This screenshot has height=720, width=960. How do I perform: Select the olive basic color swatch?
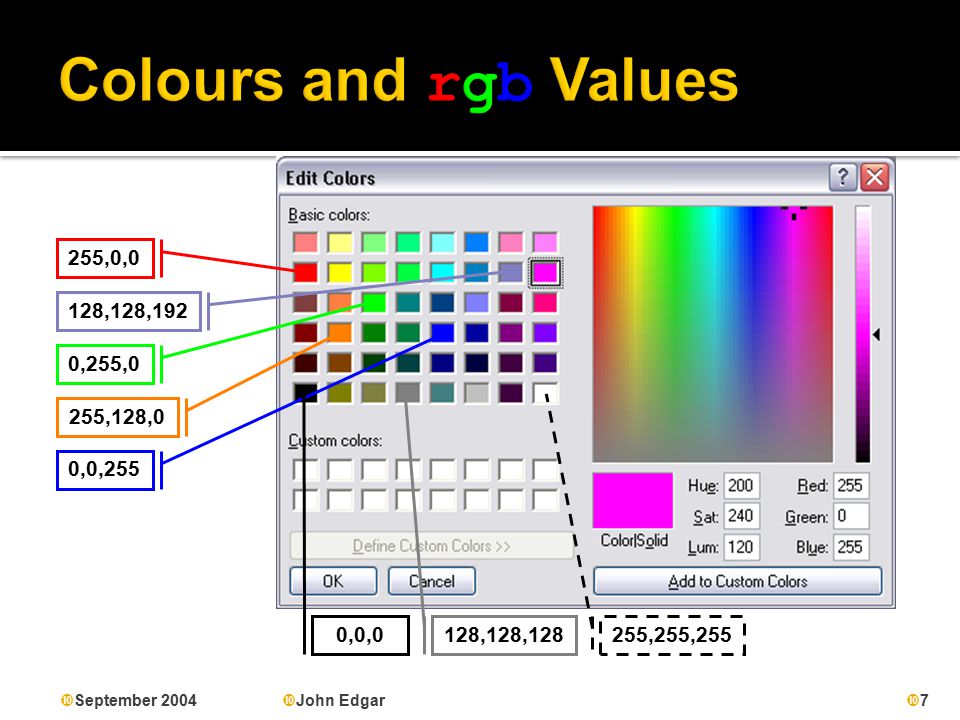(340, 392)
